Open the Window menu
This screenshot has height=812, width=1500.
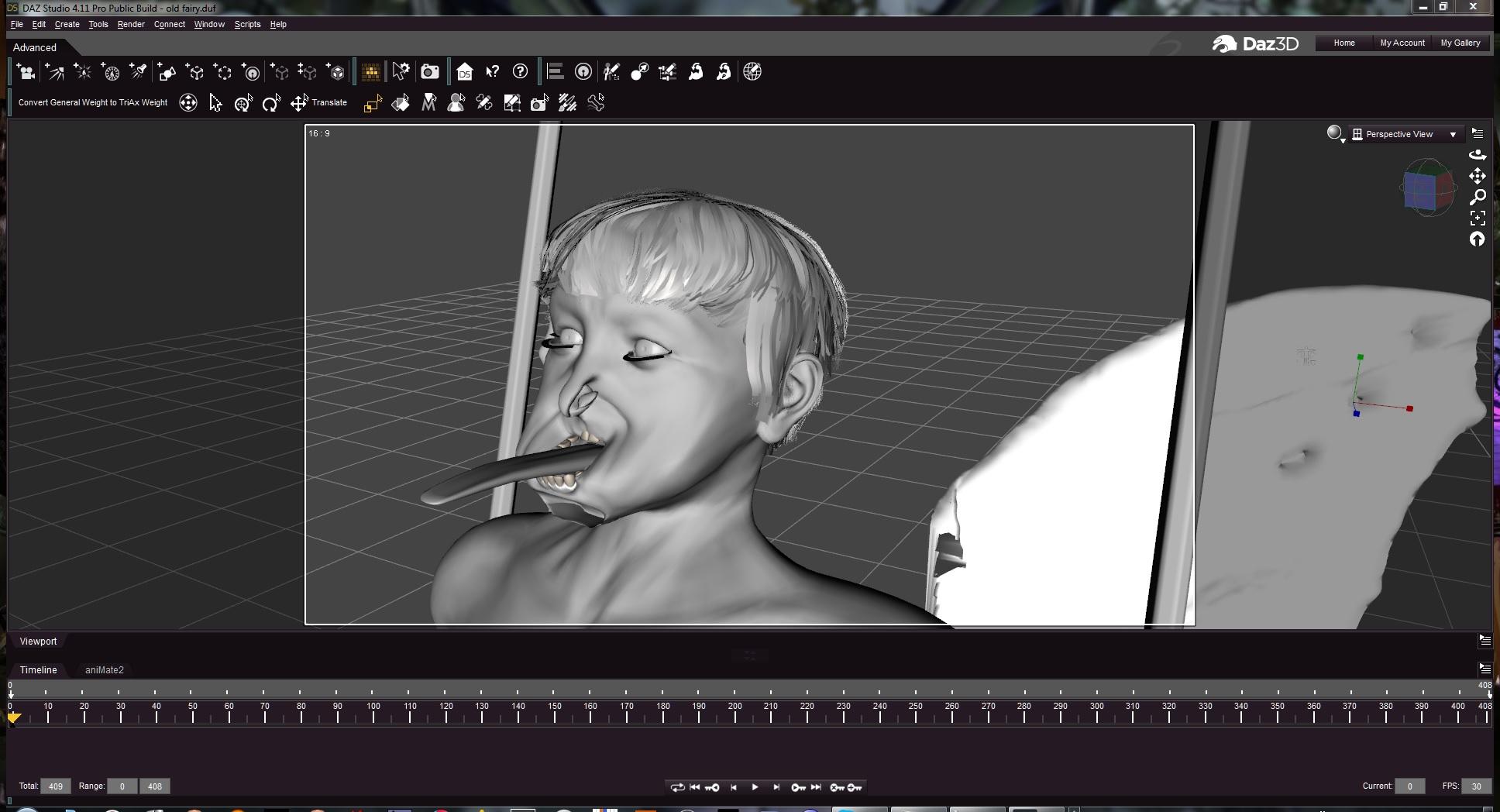[209, 24]
